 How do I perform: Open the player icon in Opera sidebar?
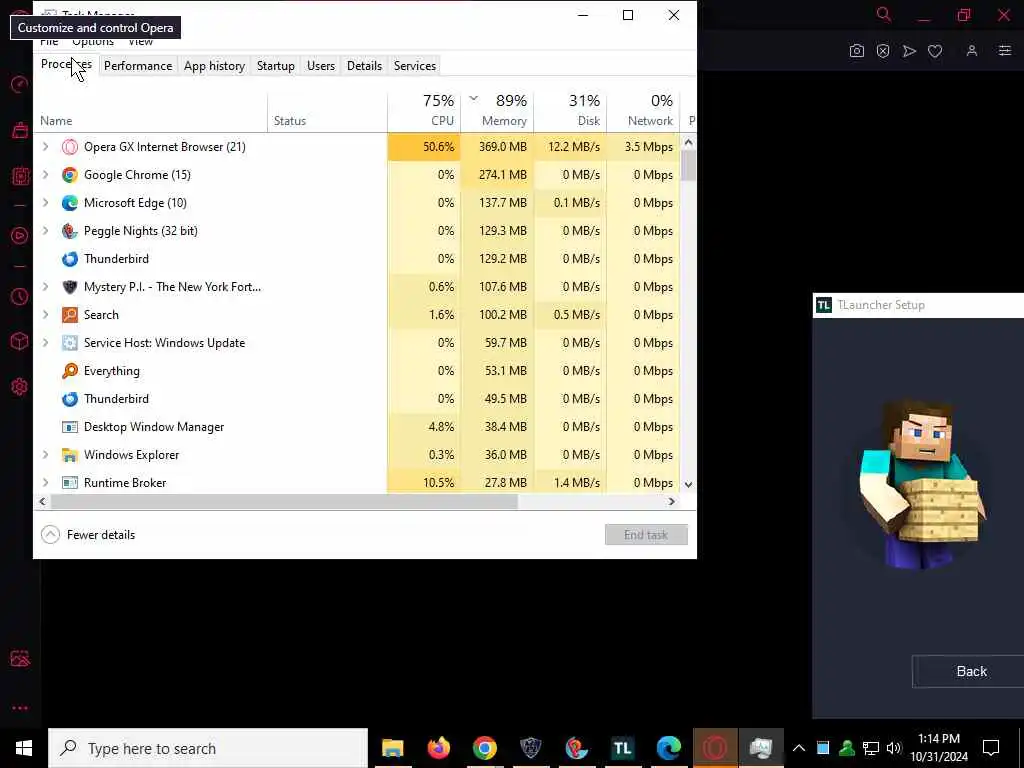(x=20, y=236)
